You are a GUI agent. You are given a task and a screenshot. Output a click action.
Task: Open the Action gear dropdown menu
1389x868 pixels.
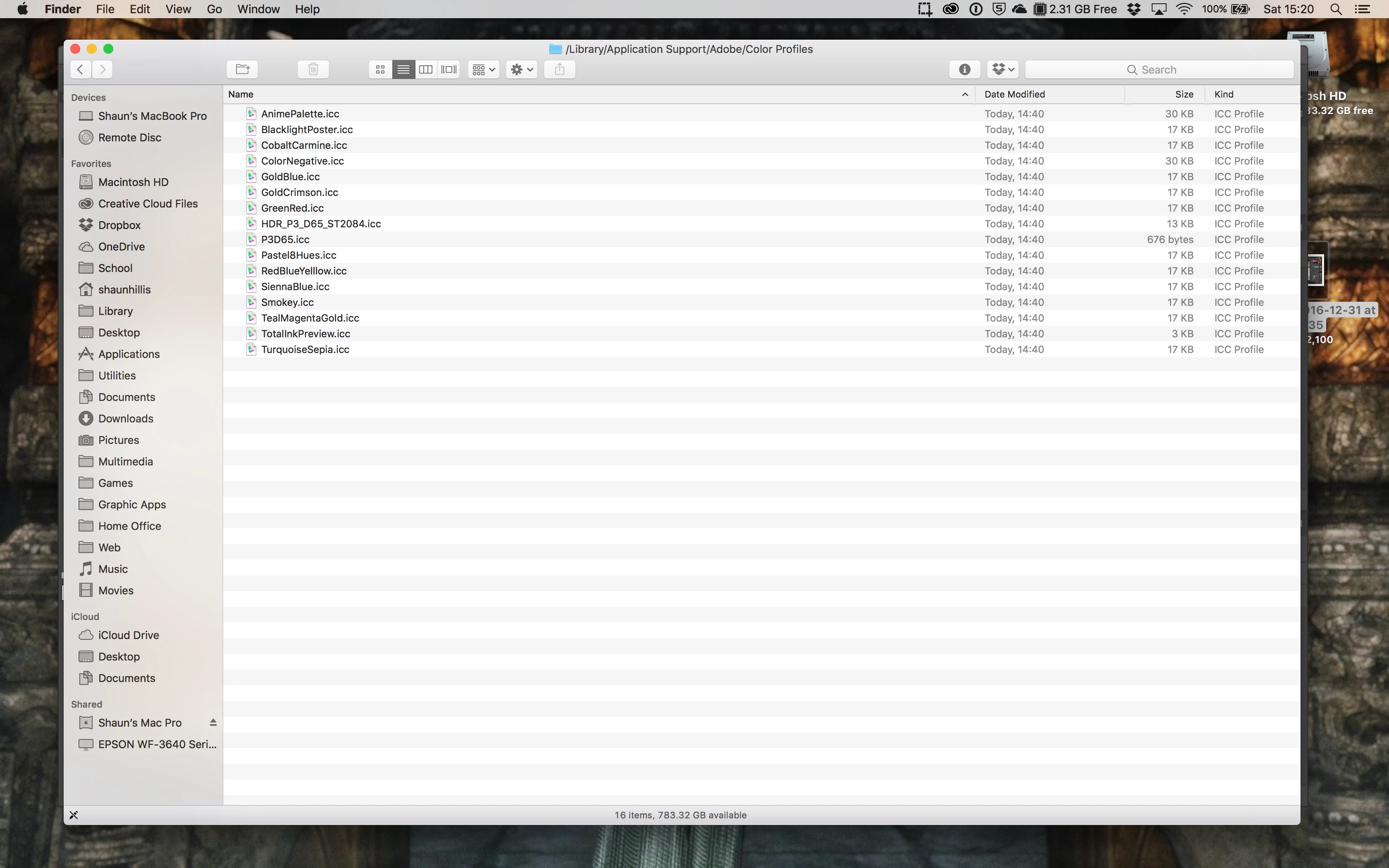click(521, 69)
